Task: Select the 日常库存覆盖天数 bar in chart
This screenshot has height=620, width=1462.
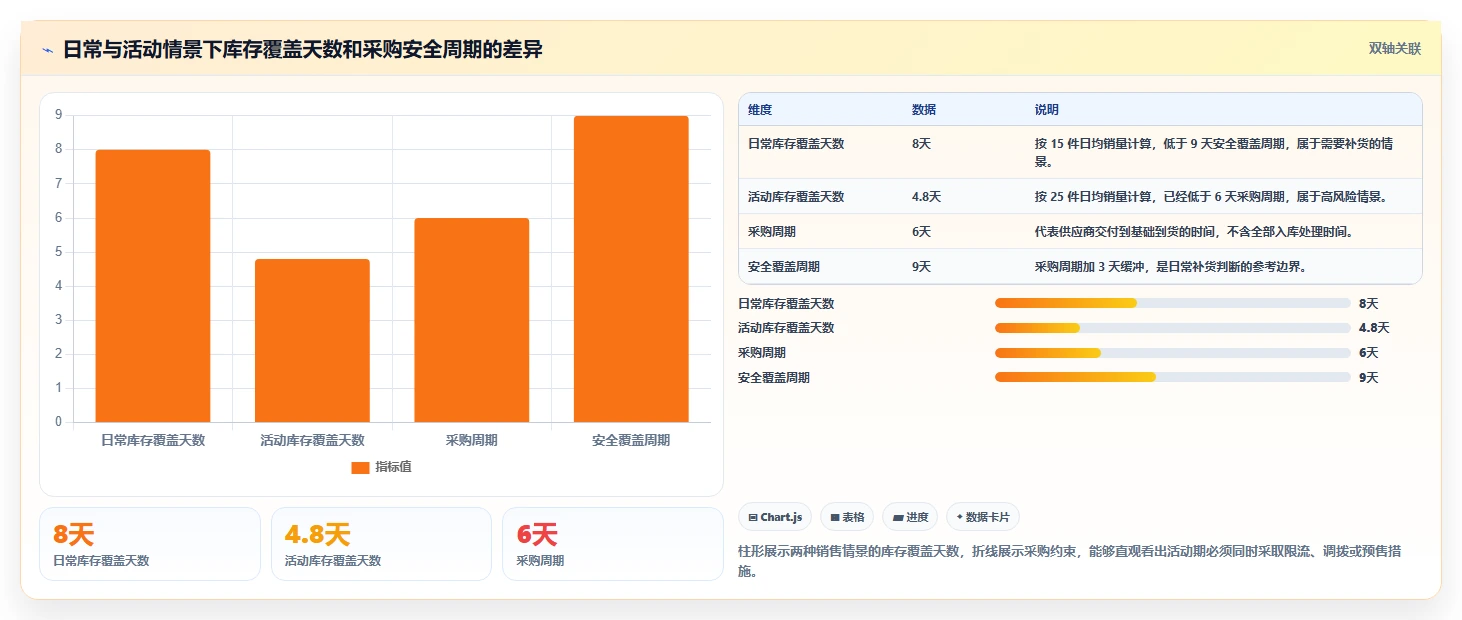Action: click(153, 286)
